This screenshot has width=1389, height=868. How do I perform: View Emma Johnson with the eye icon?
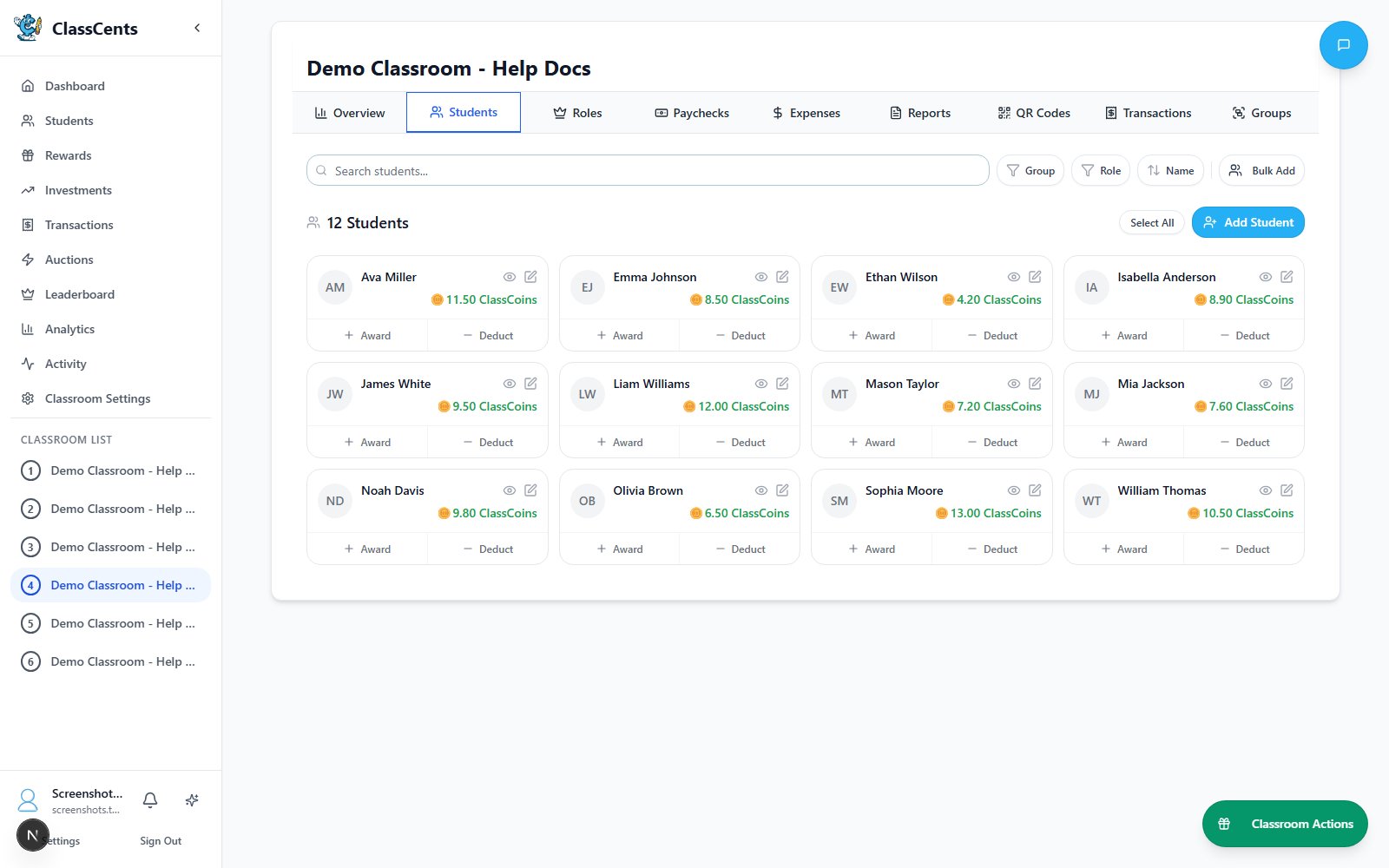pos(761,277)
